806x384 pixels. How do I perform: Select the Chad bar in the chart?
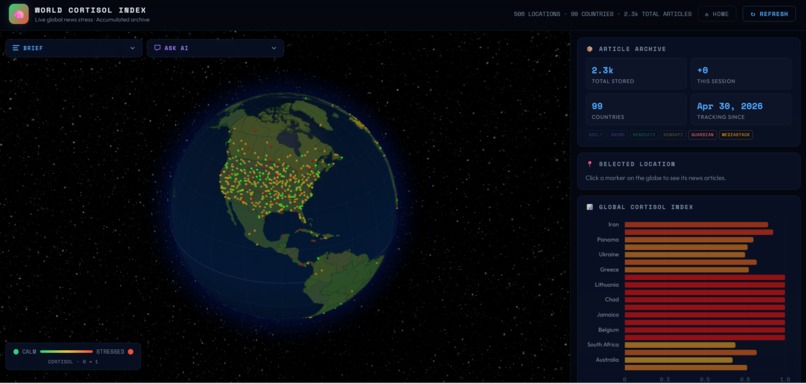click(x=705, y=300)
